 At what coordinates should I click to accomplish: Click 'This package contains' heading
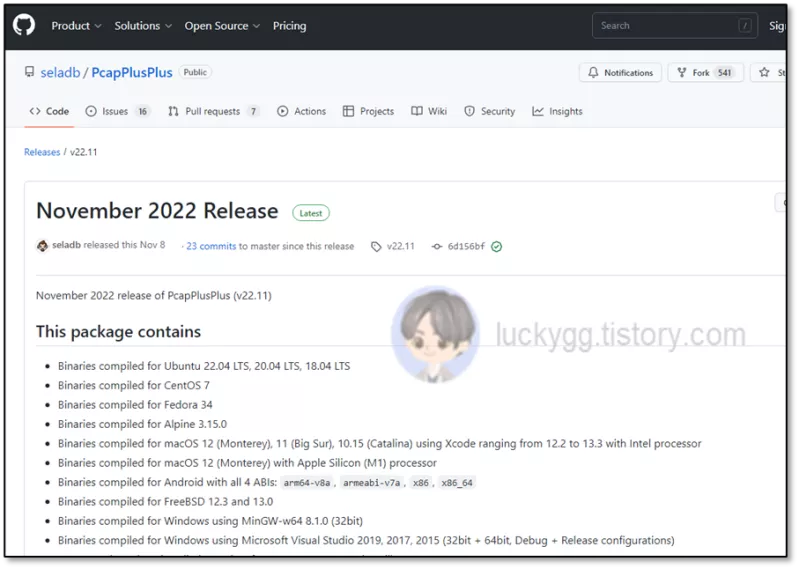tap(118, 332)
